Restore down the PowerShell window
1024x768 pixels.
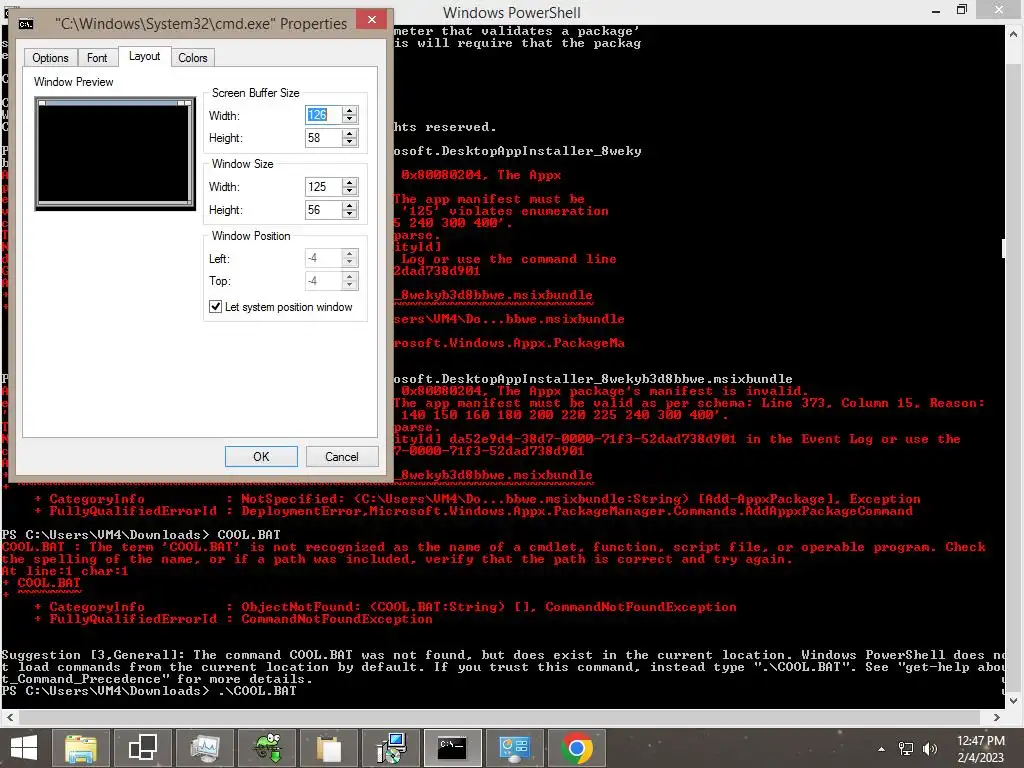962,10
